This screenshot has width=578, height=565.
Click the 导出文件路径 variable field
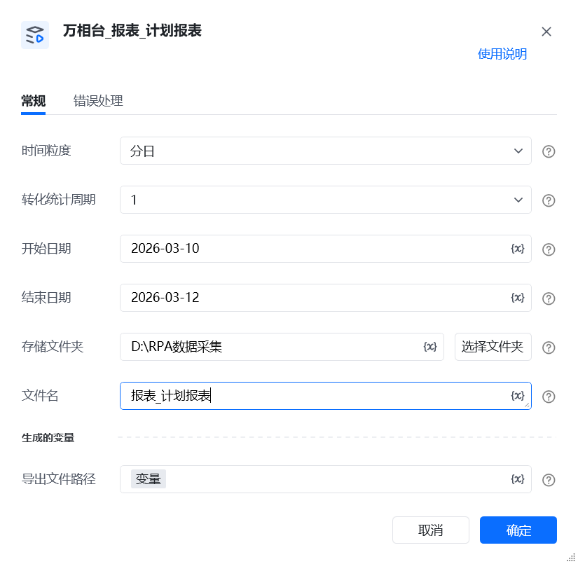pos(325,479)
